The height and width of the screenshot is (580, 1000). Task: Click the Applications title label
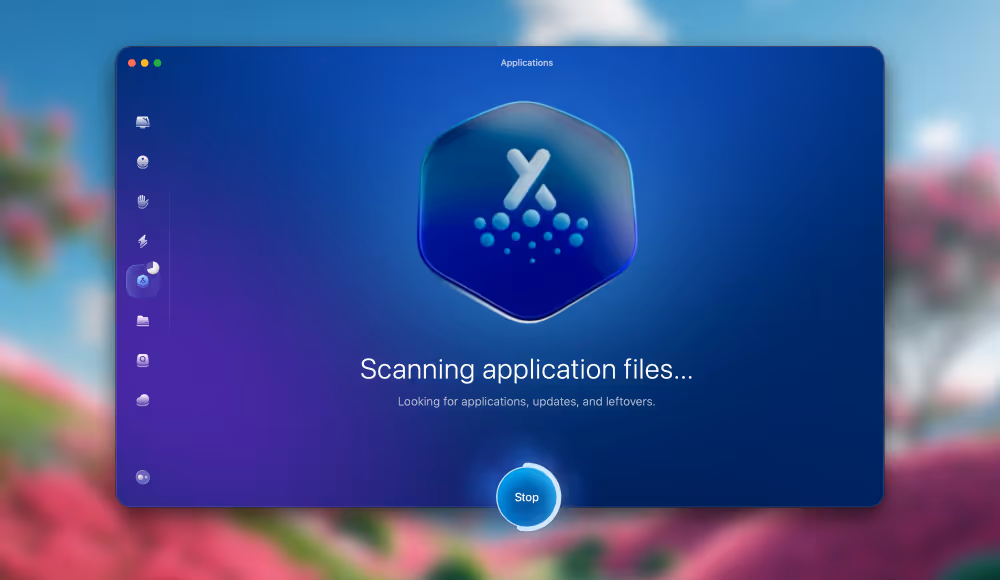pos(527,62)
